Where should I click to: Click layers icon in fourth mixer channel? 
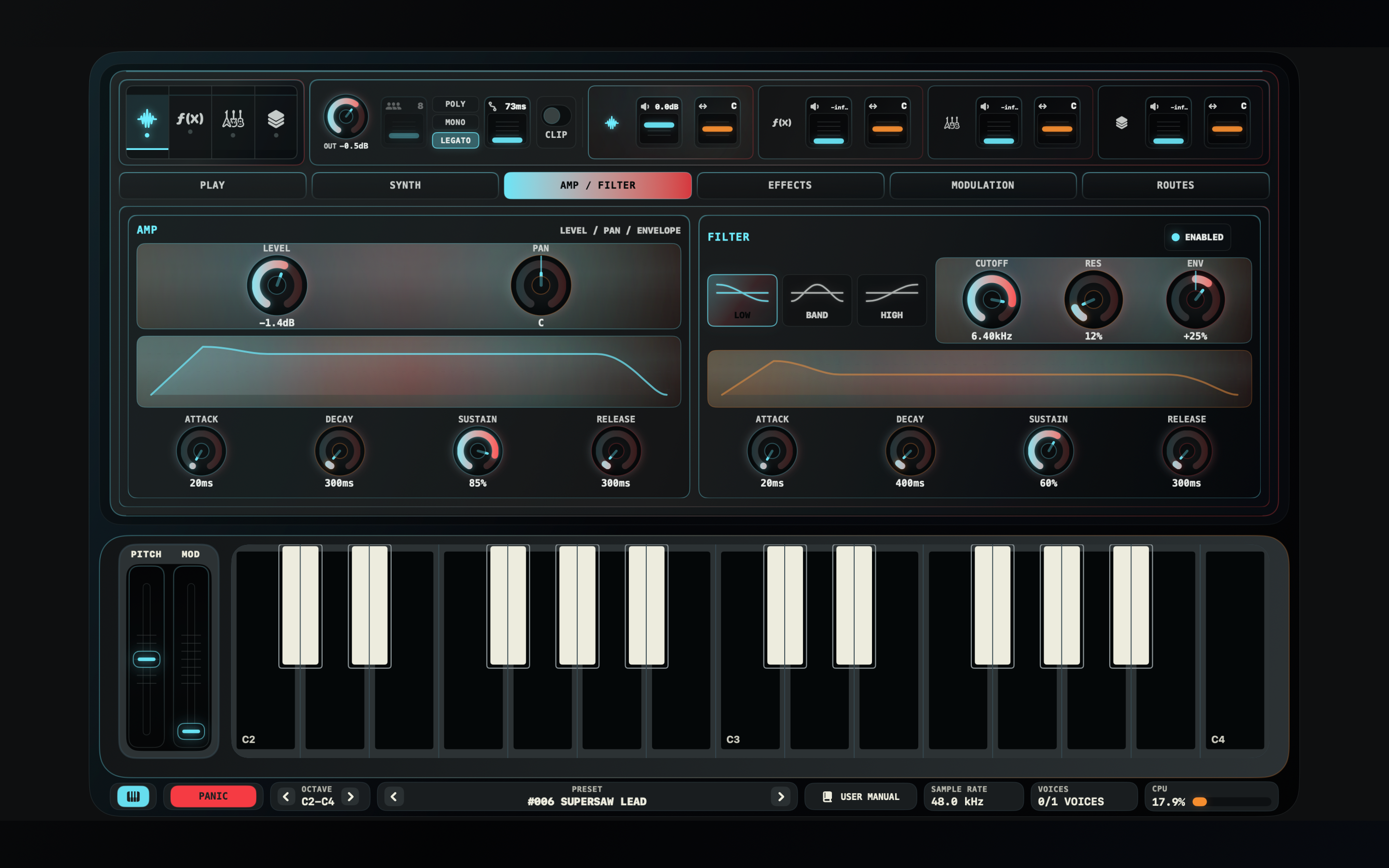[1121, 123]
